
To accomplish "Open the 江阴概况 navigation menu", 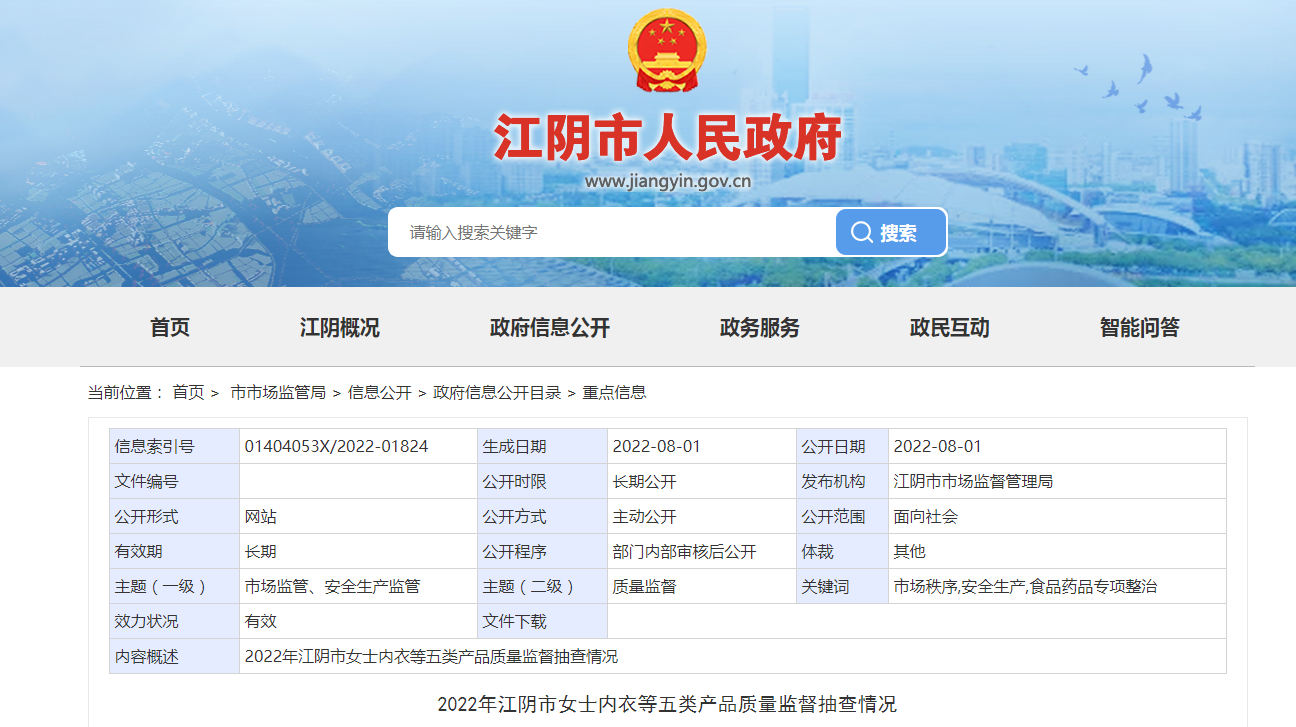I will click(x=340, y=327).
